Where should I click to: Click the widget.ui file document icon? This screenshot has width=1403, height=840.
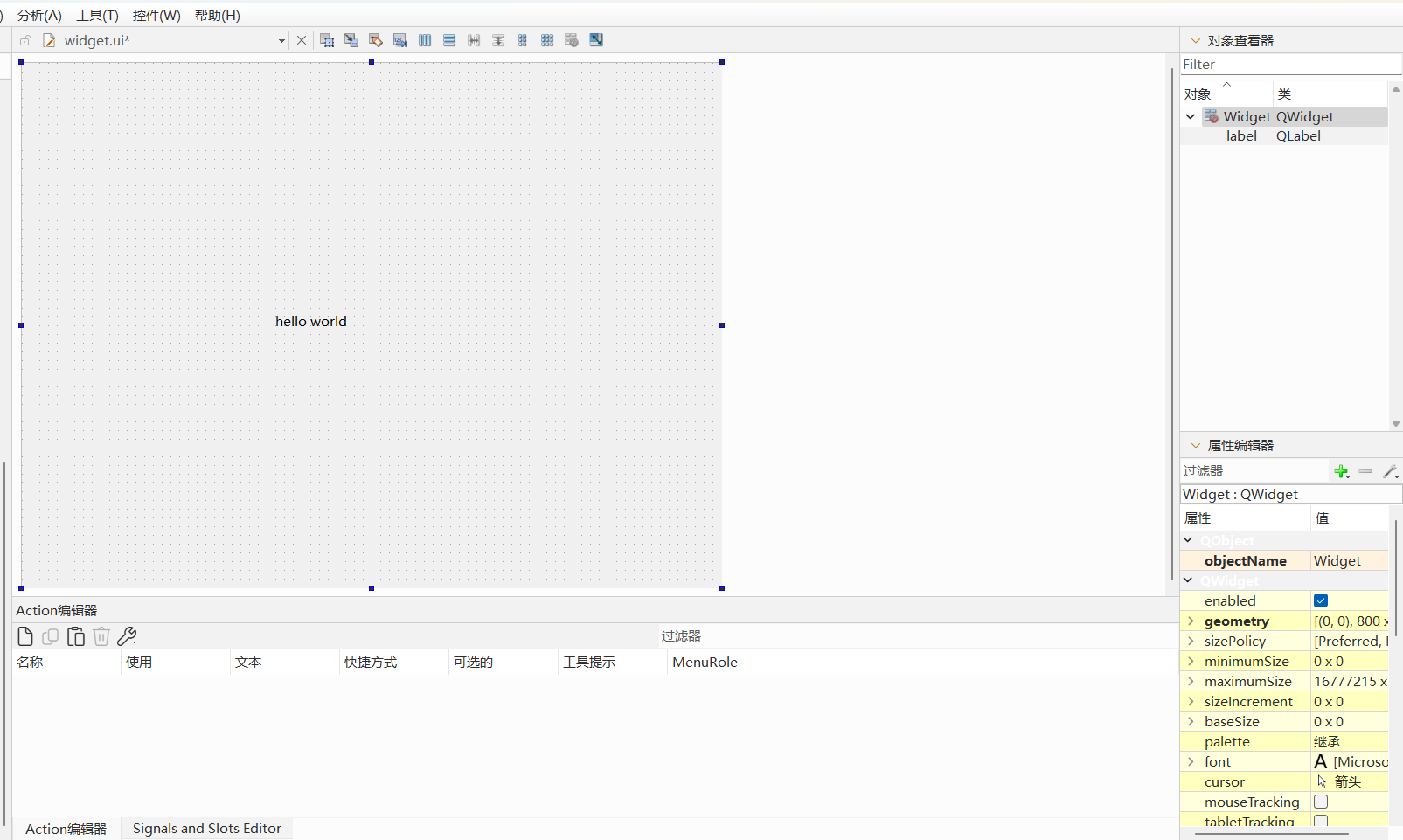coord(50,40)
